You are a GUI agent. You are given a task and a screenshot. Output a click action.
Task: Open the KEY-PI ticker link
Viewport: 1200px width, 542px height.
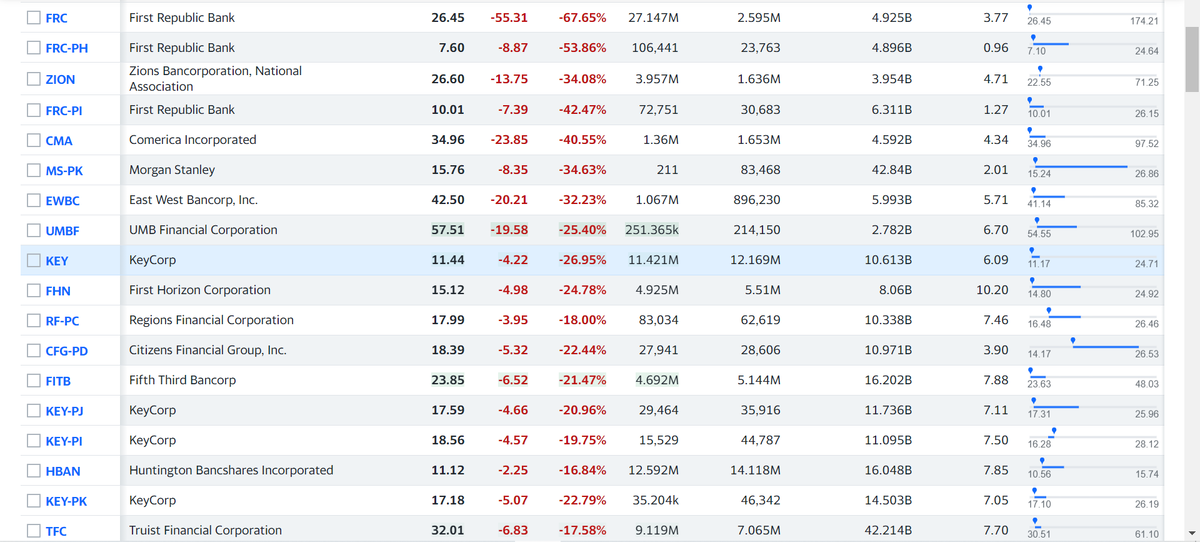[x=64, y=442]
